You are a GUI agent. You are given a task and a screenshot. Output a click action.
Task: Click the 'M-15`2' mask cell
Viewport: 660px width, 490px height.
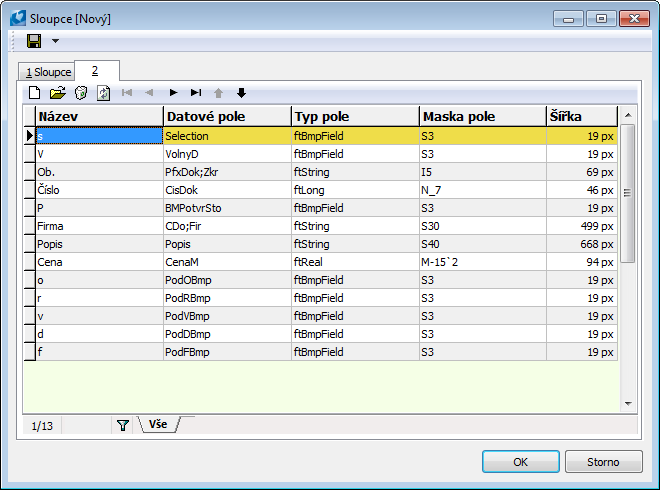[x=483, y=262]
